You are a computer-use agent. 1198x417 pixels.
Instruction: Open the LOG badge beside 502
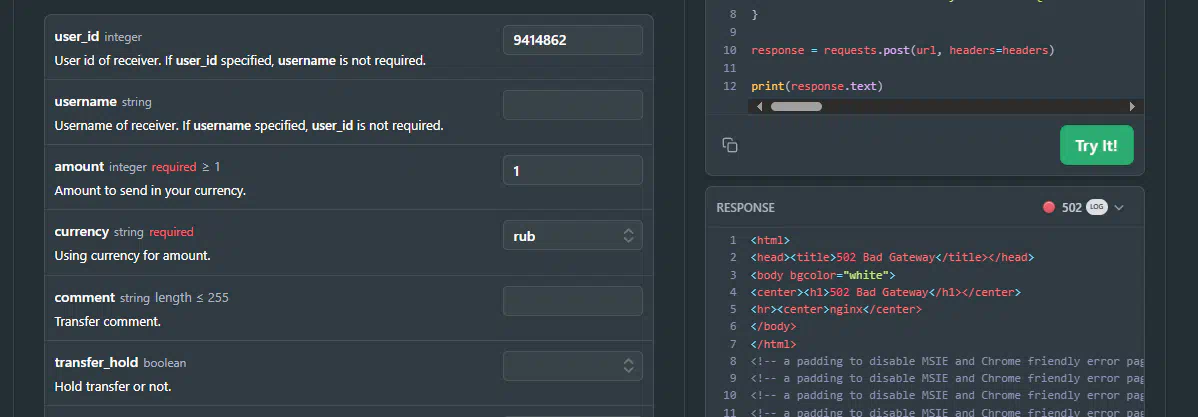(1096, 208)
